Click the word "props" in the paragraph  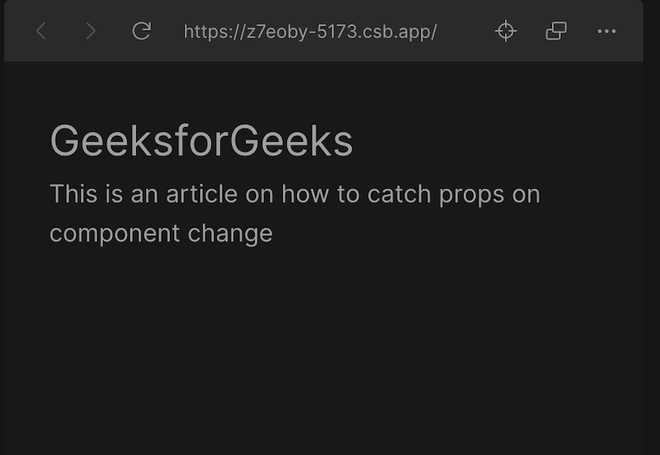tap(472, 193)
